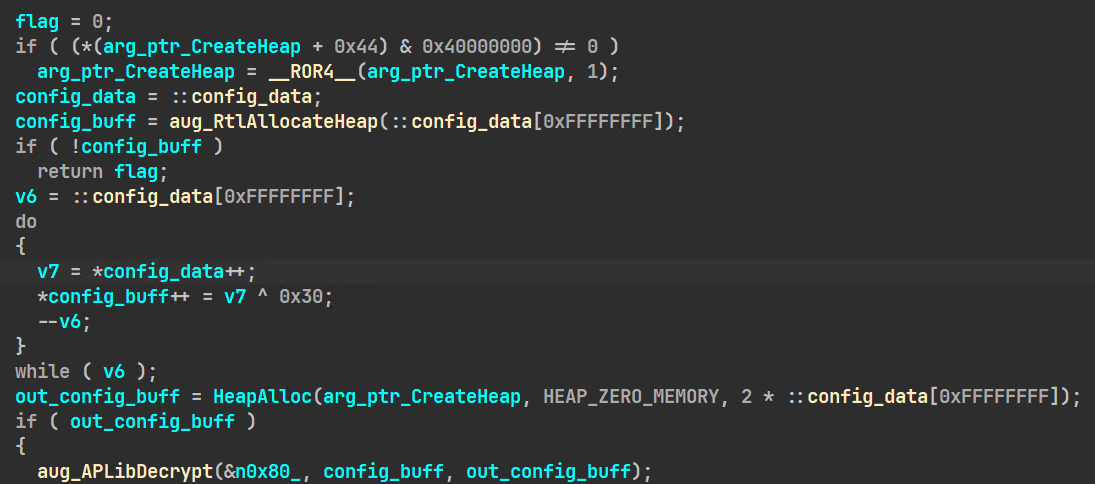Click the return keyword
Image resolution: width=1095 pixels, height=484 pixels.
pyautogui.click(x=69, y=172)
